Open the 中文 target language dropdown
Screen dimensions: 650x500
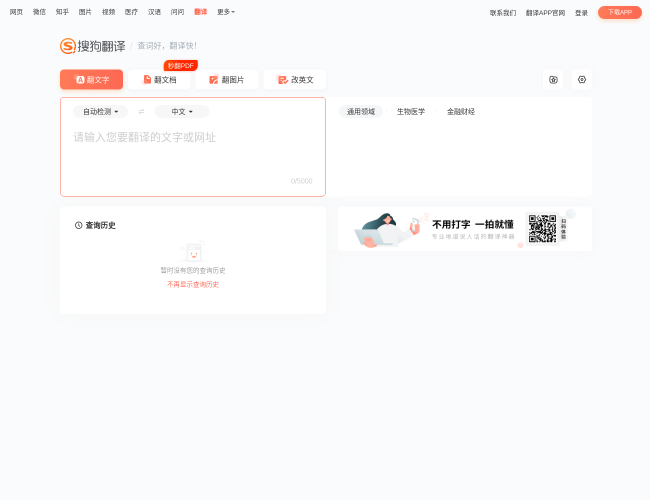(x=182, y=112)
